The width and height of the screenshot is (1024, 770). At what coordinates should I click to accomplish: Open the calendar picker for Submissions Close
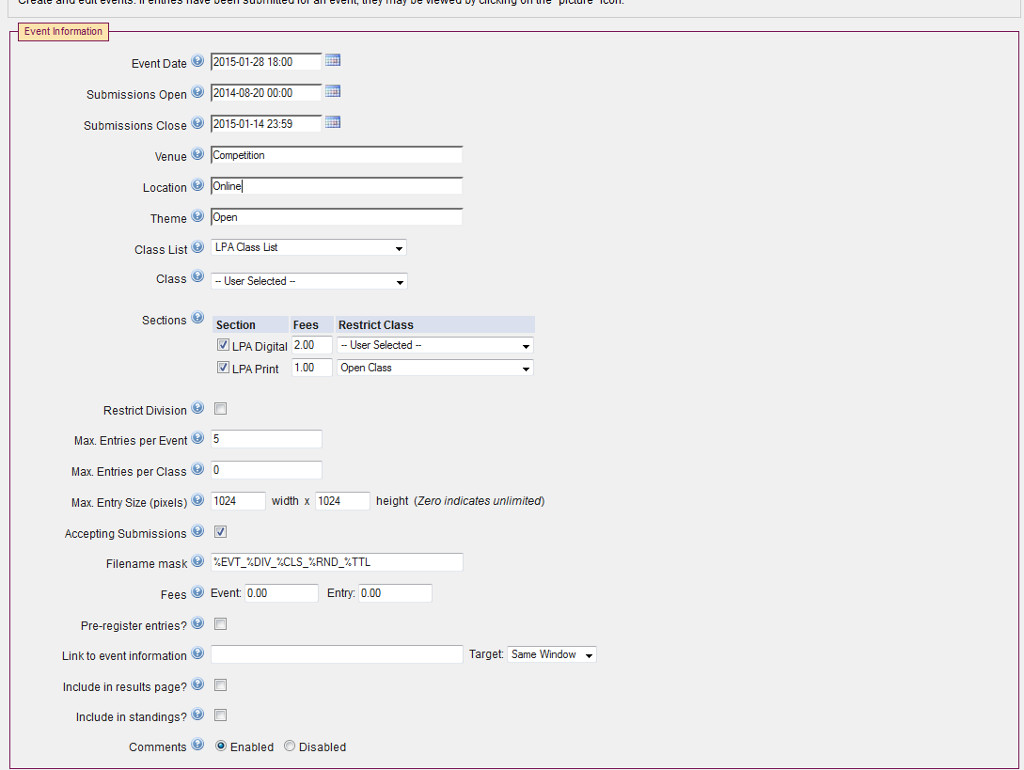pos(333,123)
